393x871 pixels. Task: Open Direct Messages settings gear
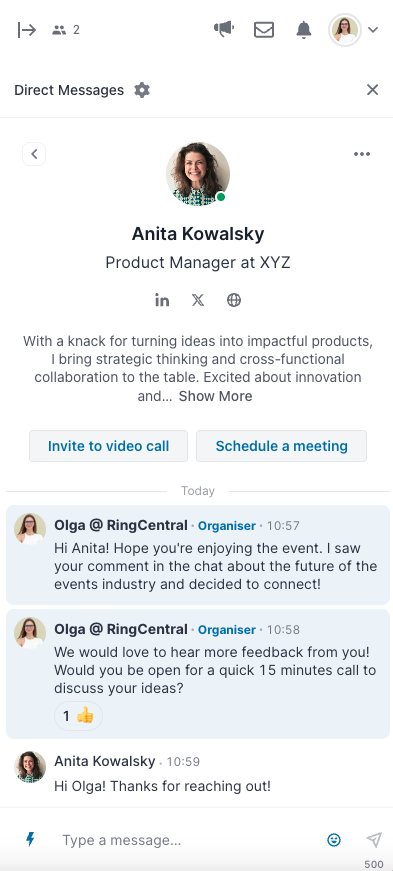(142, 90)
